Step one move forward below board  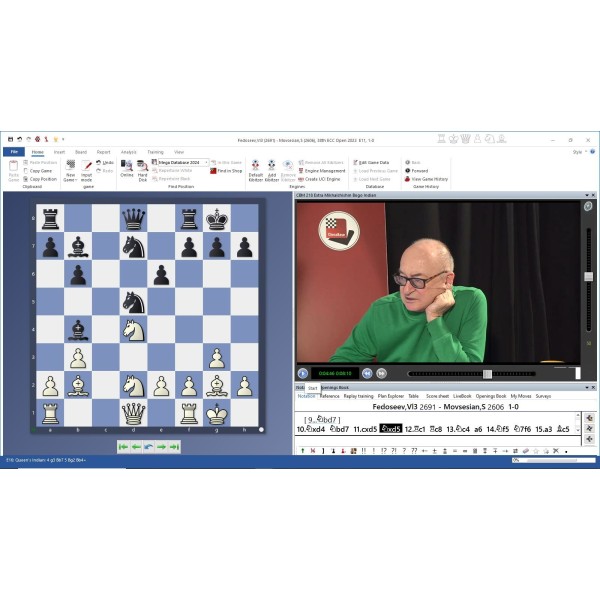[161, 447]
